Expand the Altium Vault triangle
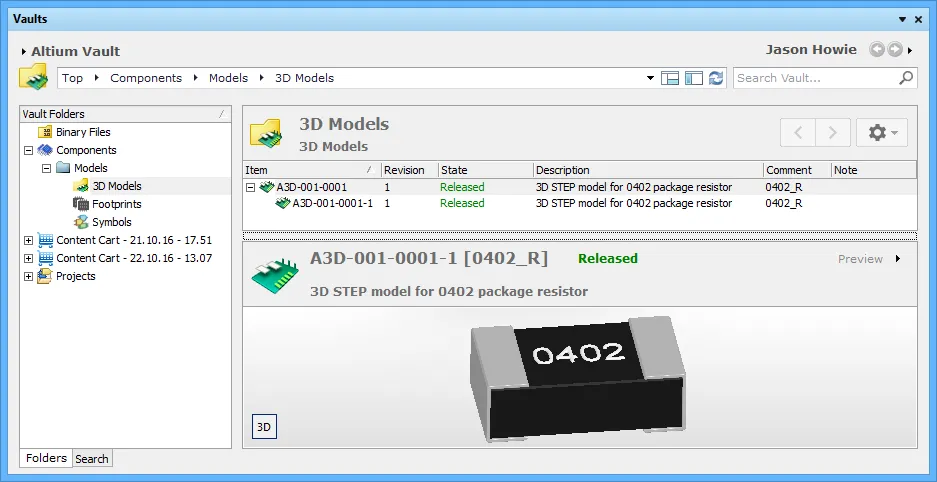Screen dimensions: 937x482 23,52
